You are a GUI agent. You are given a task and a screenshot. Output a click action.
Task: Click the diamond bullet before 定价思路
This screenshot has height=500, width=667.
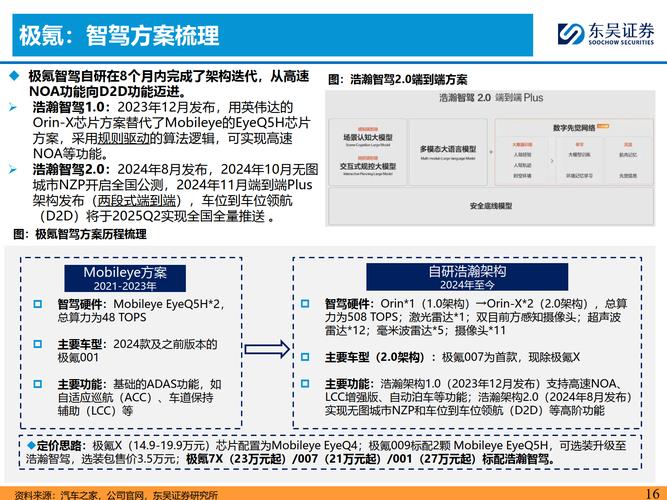click(x=31, y=445)
